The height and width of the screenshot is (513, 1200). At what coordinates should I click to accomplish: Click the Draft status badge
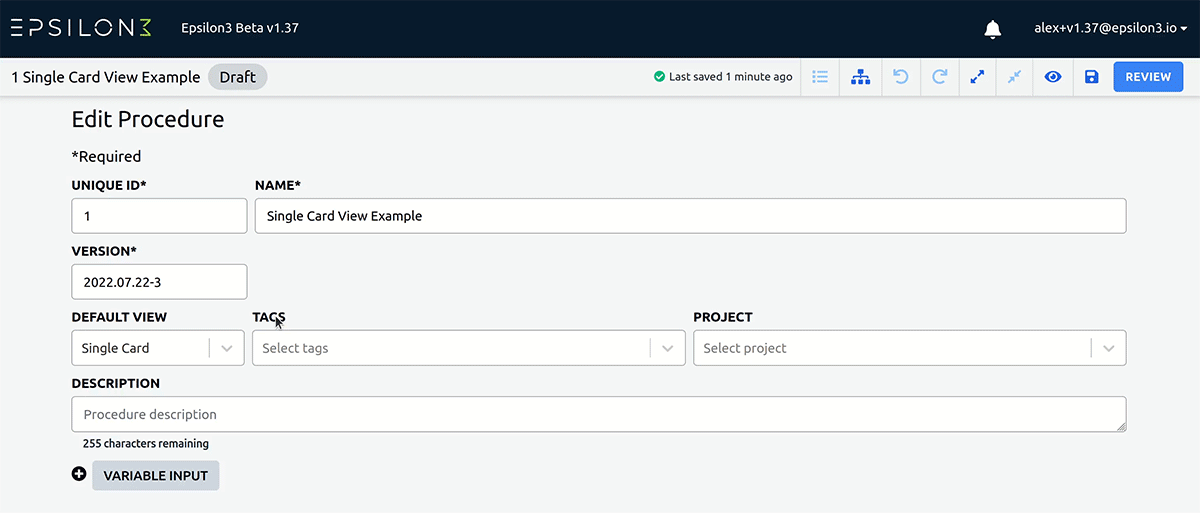[x=238, y=77]
